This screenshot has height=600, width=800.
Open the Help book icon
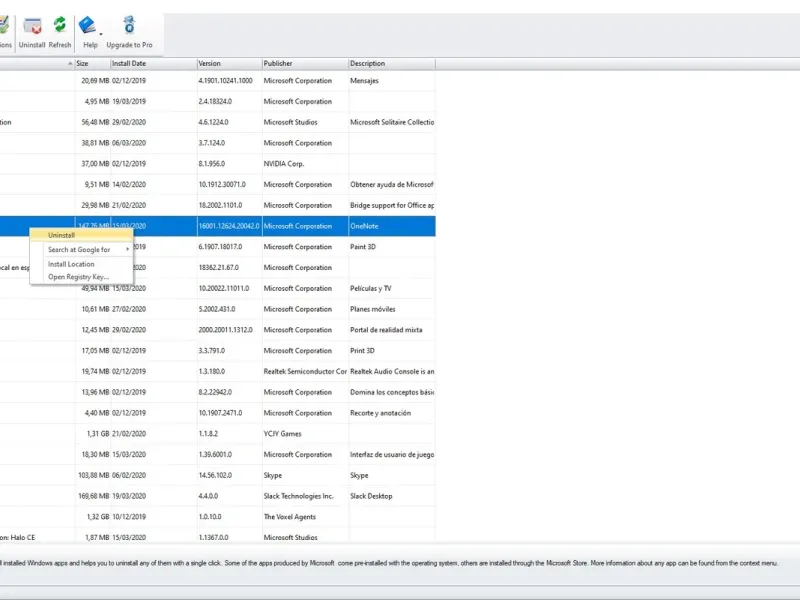(x=87, y=25)
